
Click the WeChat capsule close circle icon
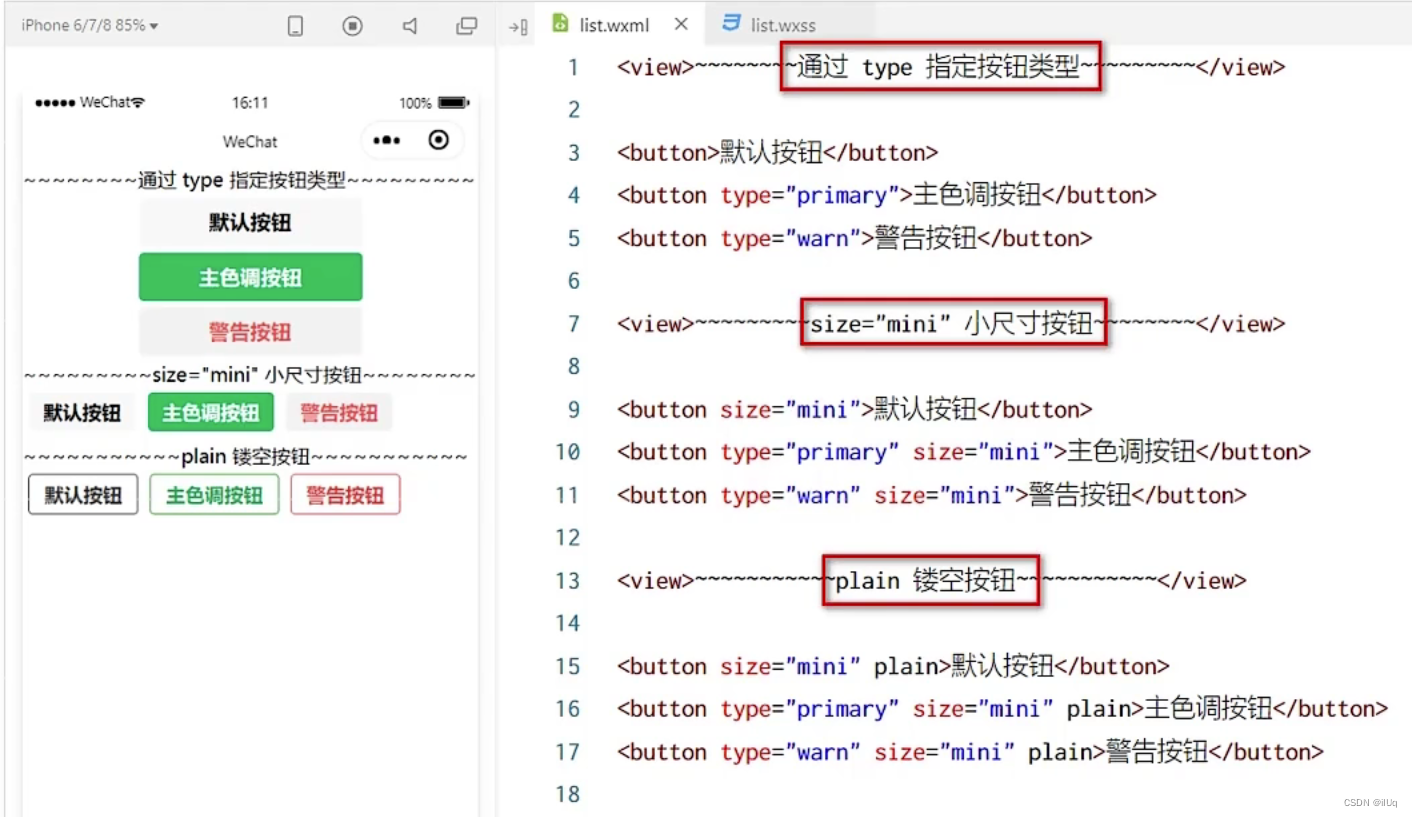click(438, 140)
